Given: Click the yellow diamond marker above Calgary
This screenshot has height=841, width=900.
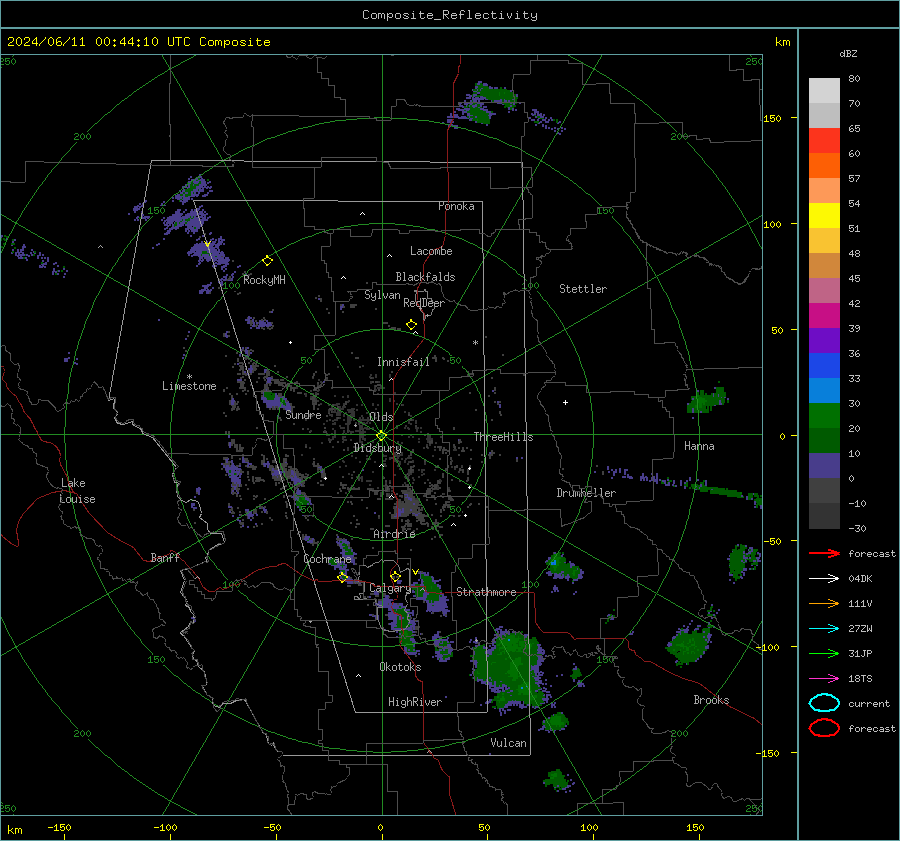Looking at the screenshot, I should 395,576.
